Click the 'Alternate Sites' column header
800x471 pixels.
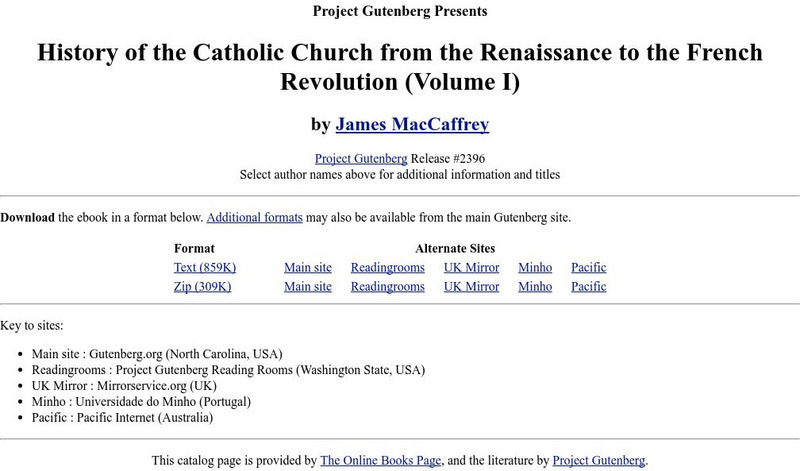[455, 249]
